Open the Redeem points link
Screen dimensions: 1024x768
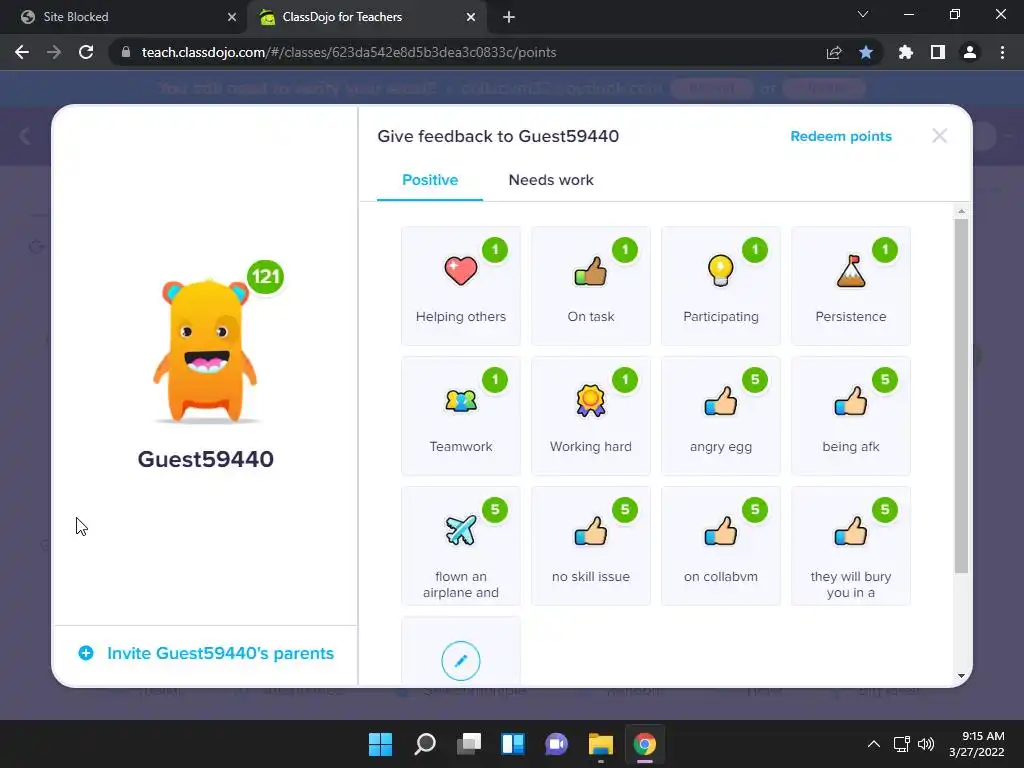click(840, 136)
